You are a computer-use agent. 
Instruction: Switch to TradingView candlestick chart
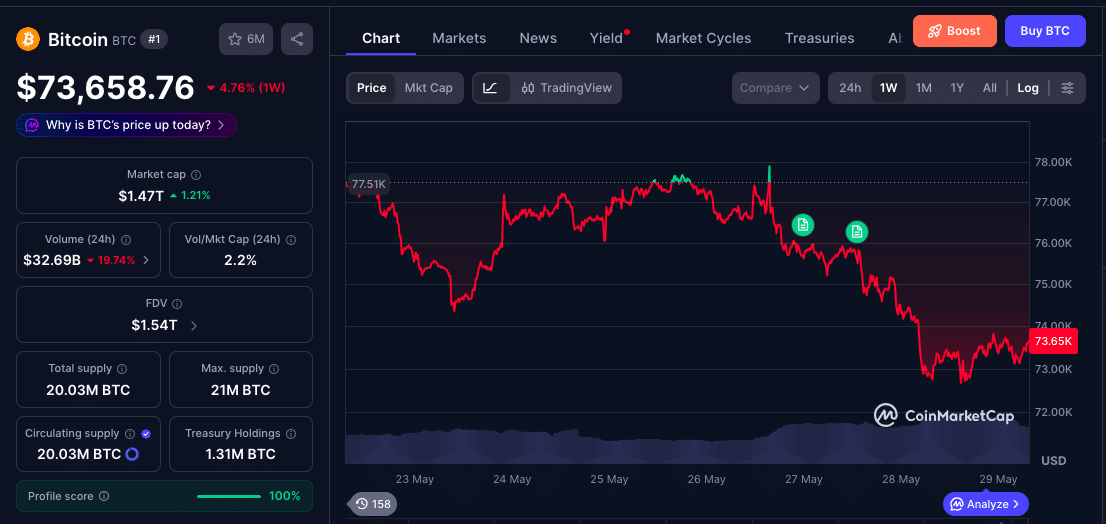point(566,88)
